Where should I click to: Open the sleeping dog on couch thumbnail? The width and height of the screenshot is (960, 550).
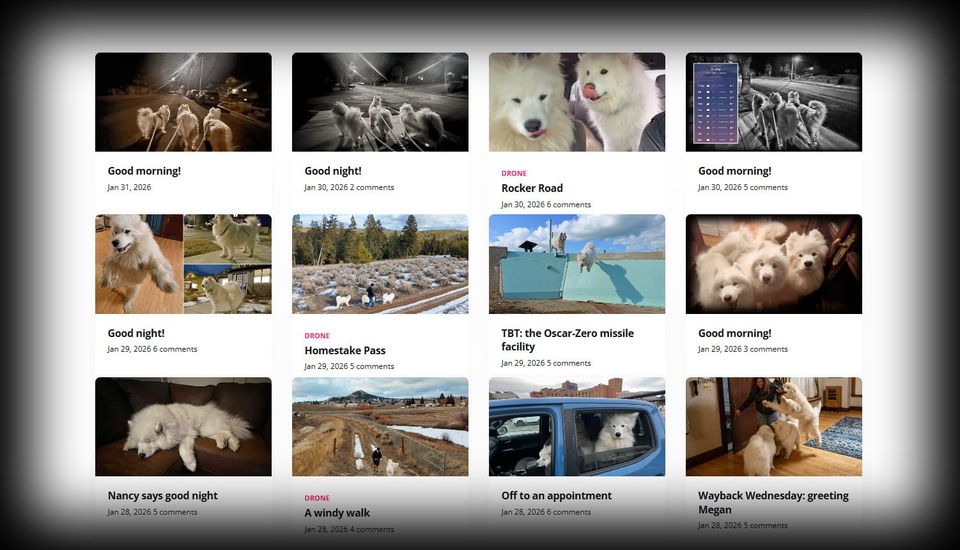tap(183, 426)
